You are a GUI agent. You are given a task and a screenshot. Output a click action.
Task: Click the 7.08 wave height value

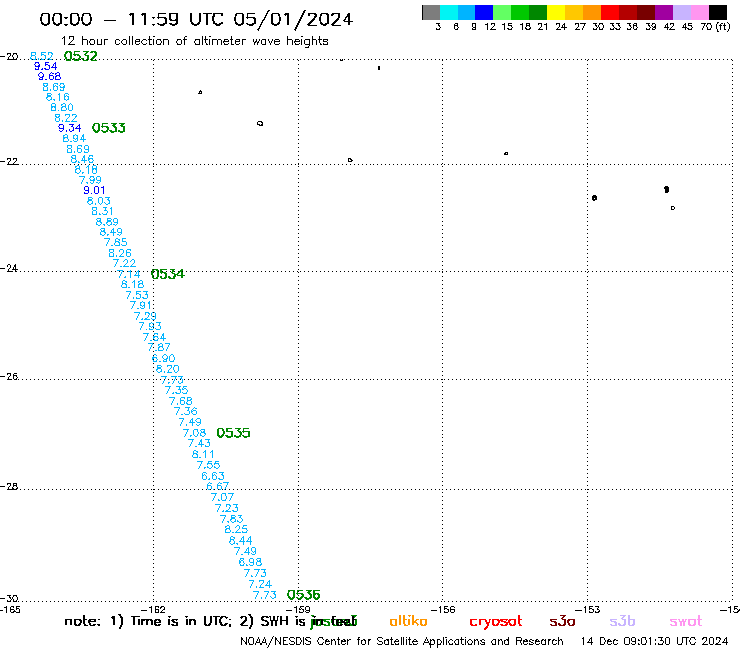coord(194,433)
